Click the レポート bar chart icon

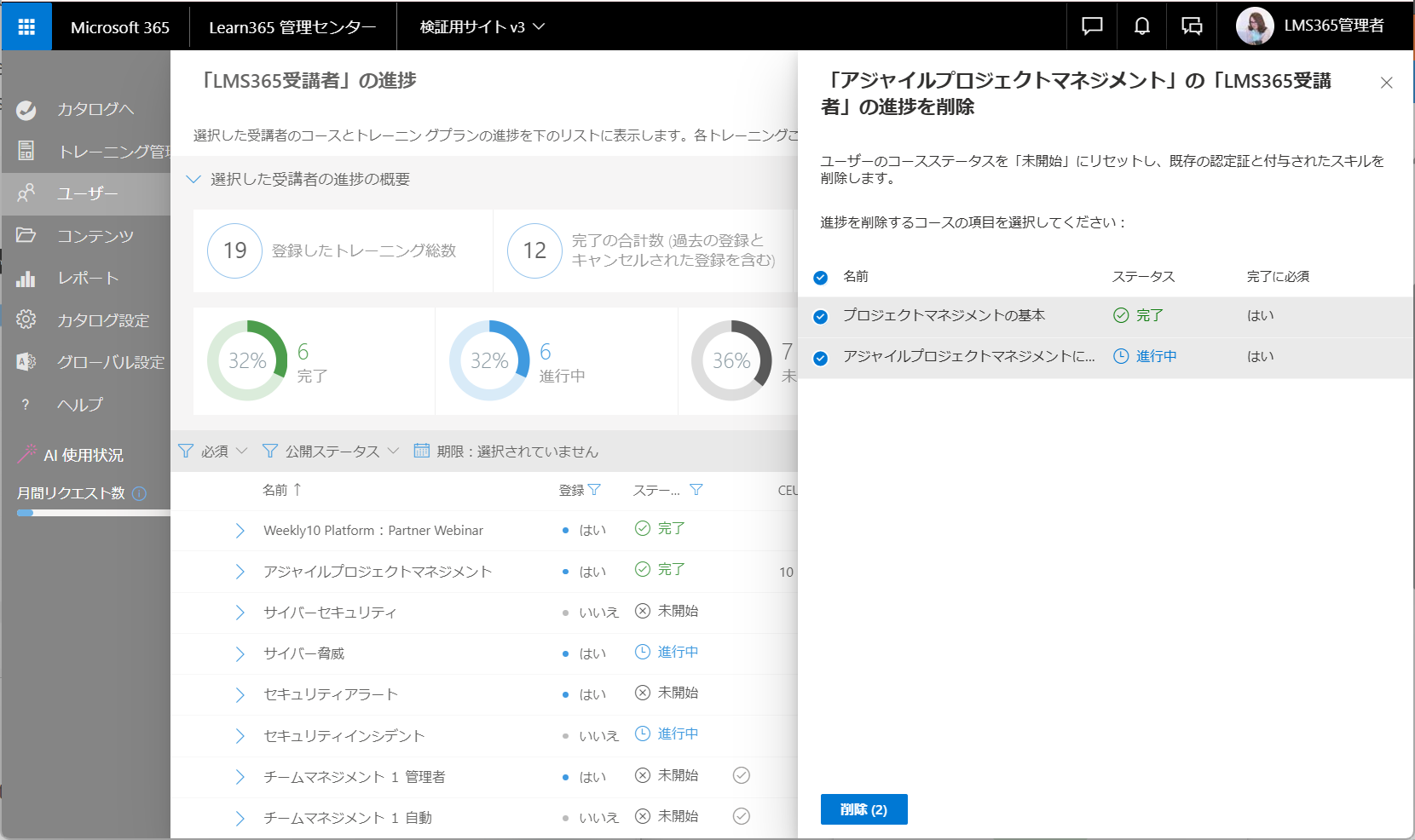(x=26, y=279)
